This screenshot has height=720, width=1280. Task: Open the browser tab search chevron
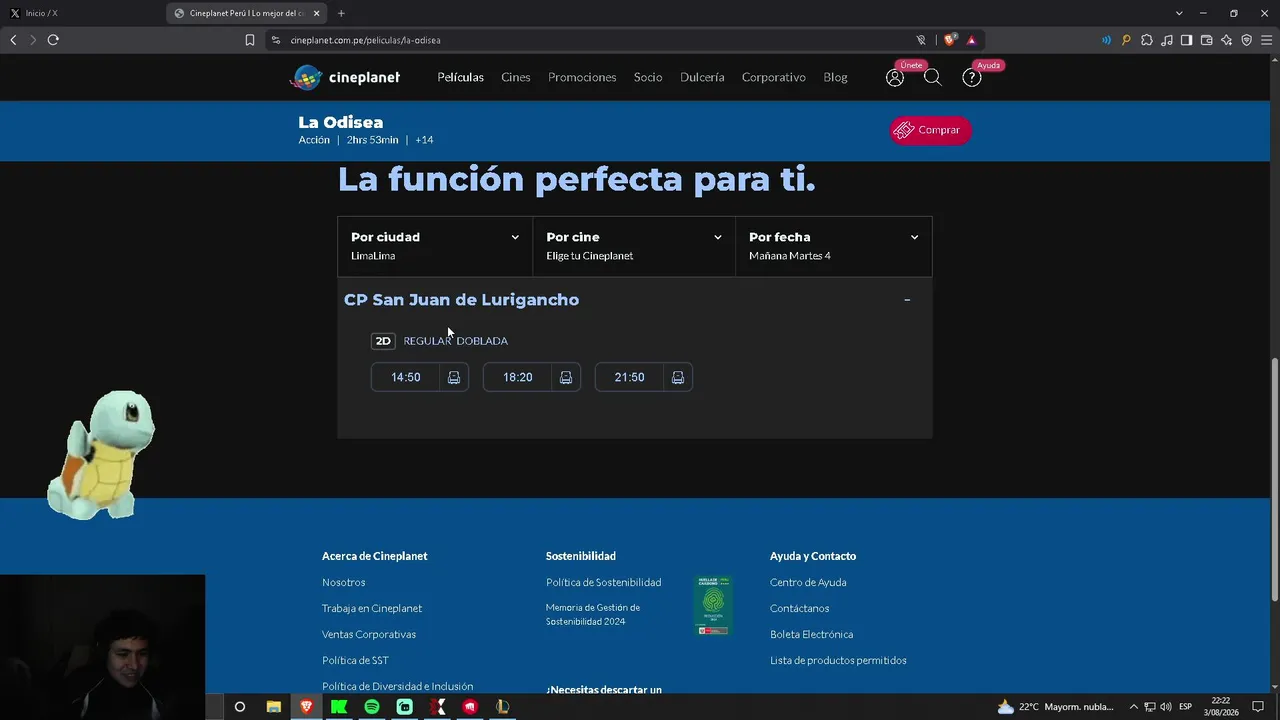[1179, 13]
